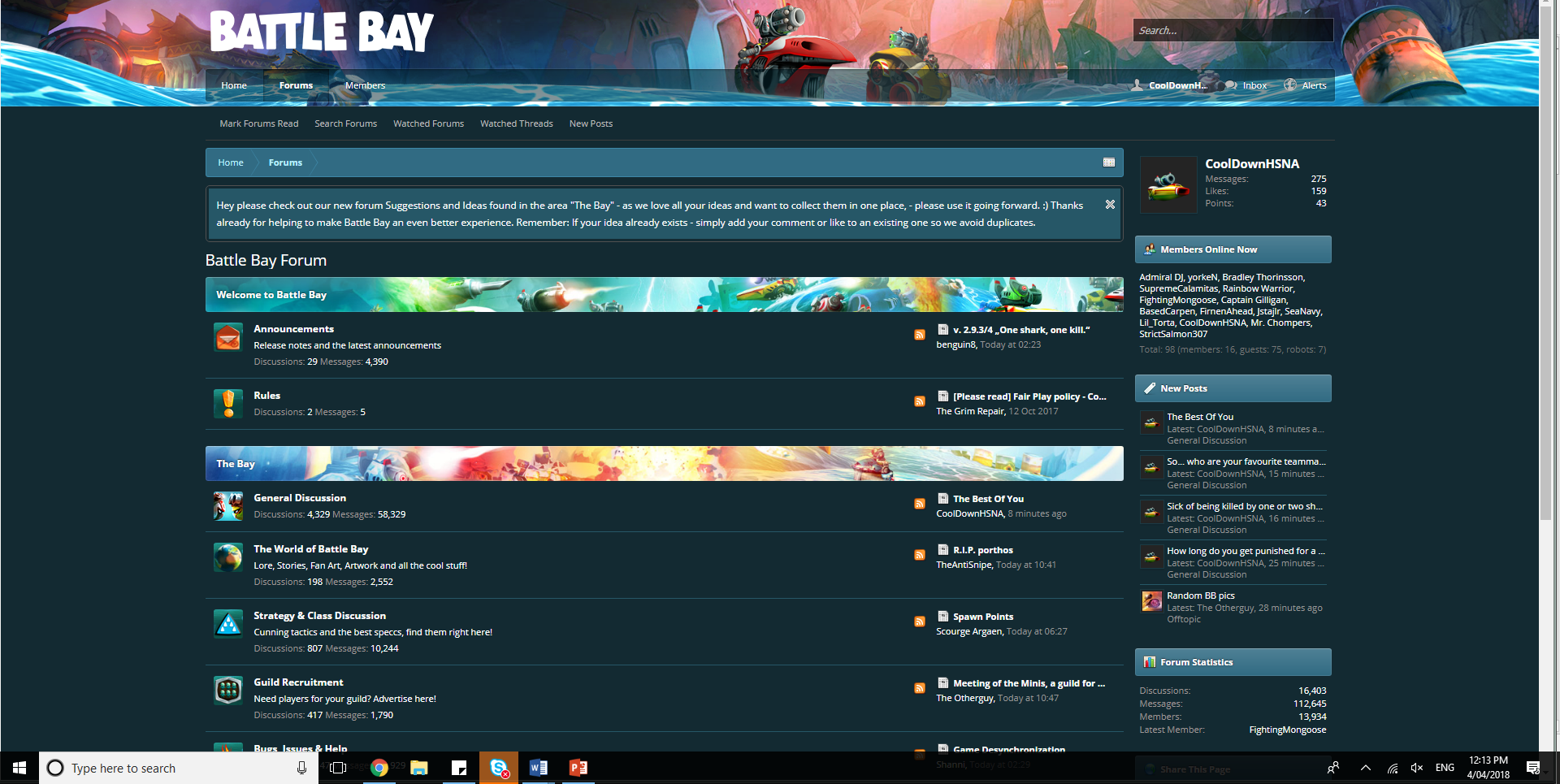The image size is (1560, 784).
Task: Click the forum Search field
Action: (1233, 30)
